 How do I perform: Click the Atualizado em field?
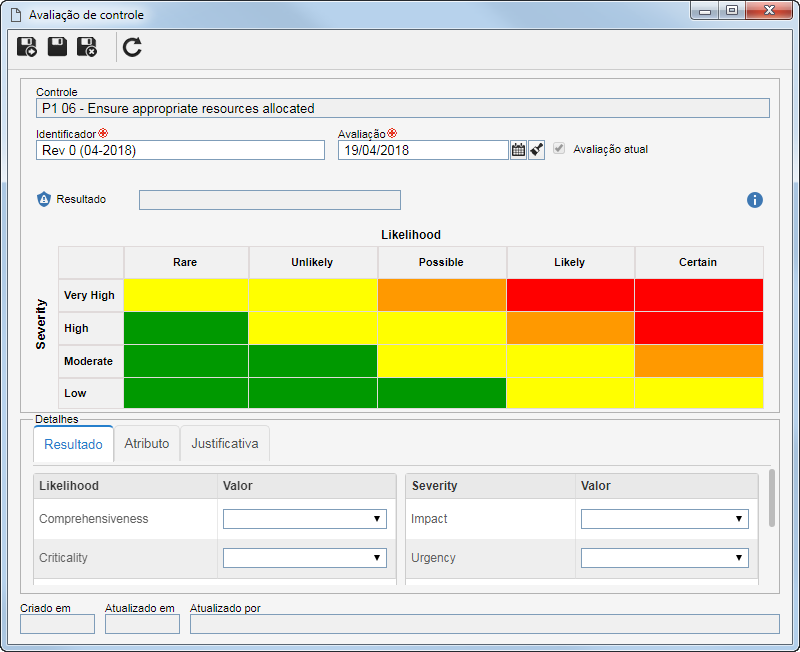[x=142, y=624]
